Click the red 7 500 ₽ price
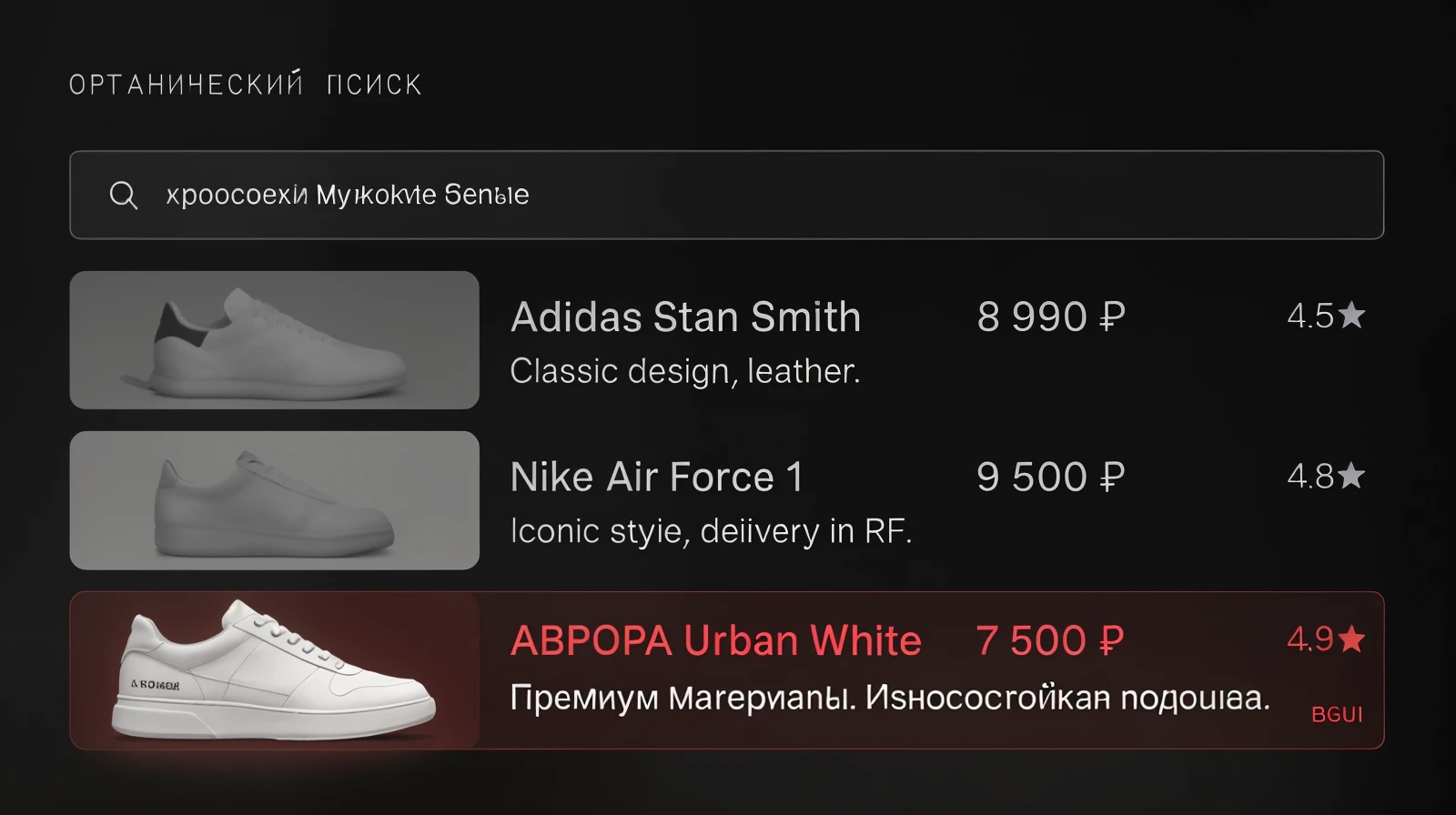 [1050, 640]
